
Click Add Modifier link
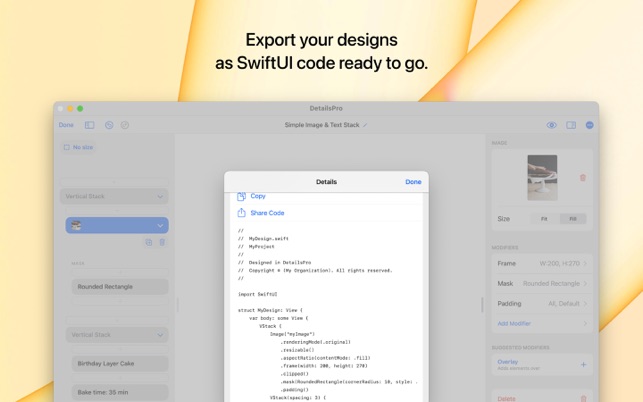(514, 324)
